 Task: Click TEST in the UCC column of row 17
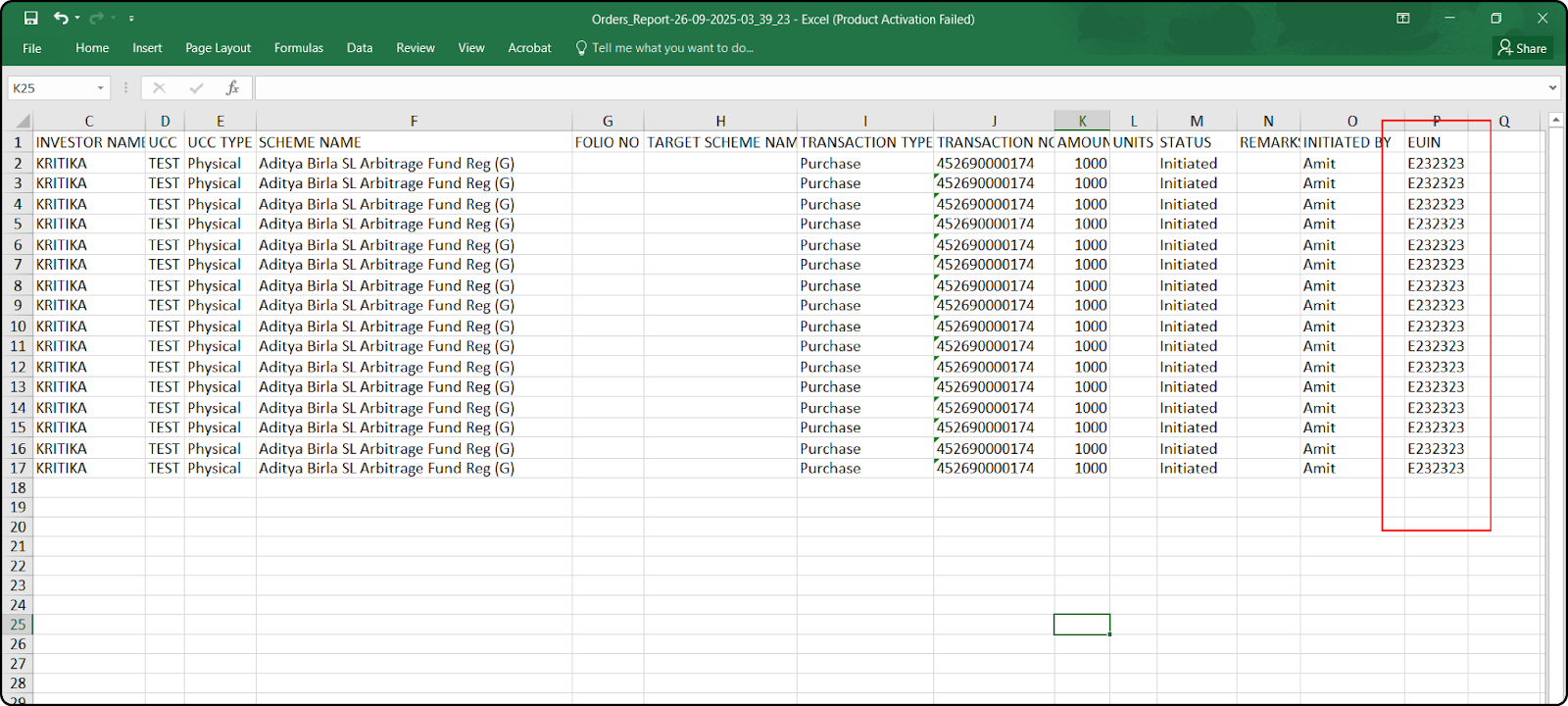click(x=164, y=469)
